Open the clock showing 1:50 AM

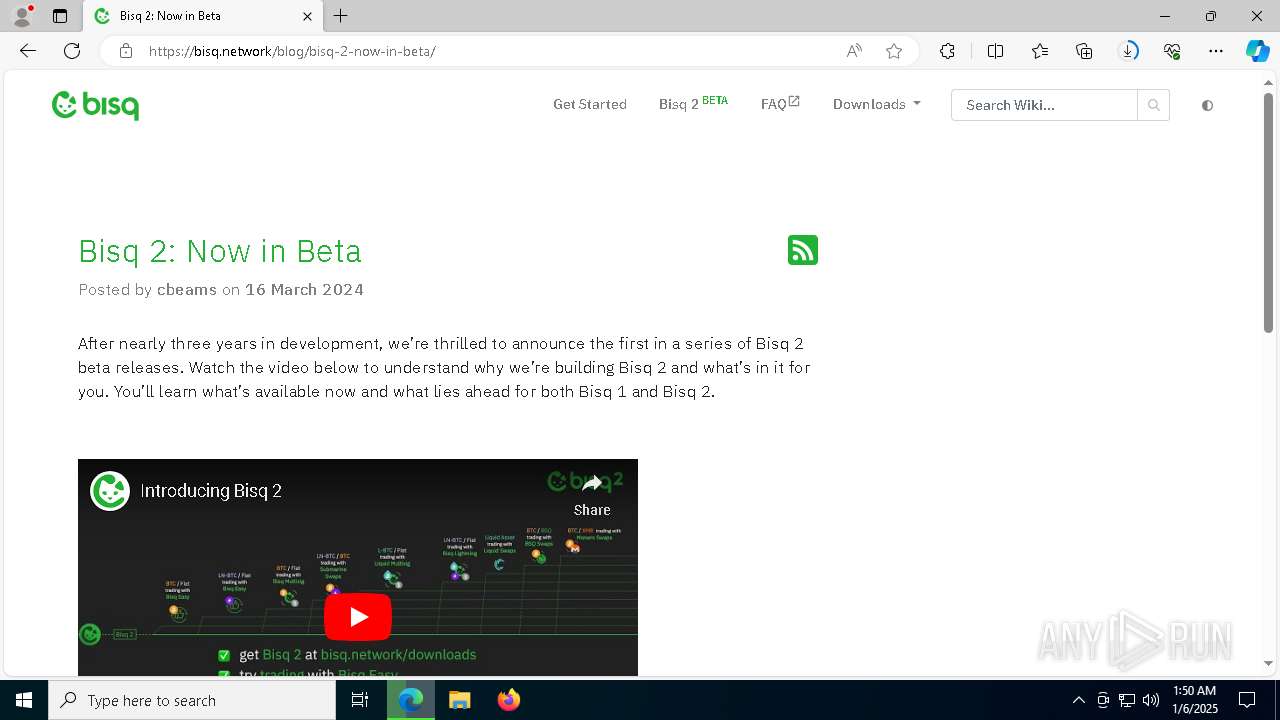click(1195, 700)
